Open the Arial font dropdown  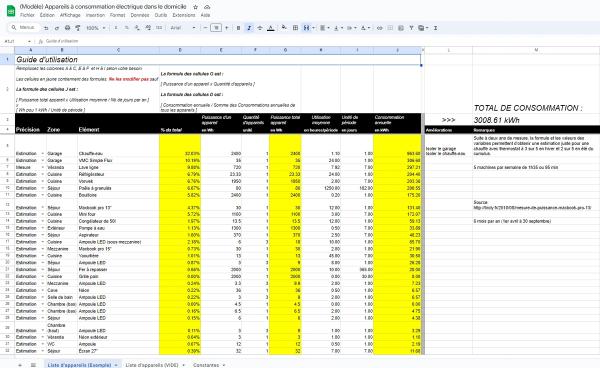(x=183, y=28)
